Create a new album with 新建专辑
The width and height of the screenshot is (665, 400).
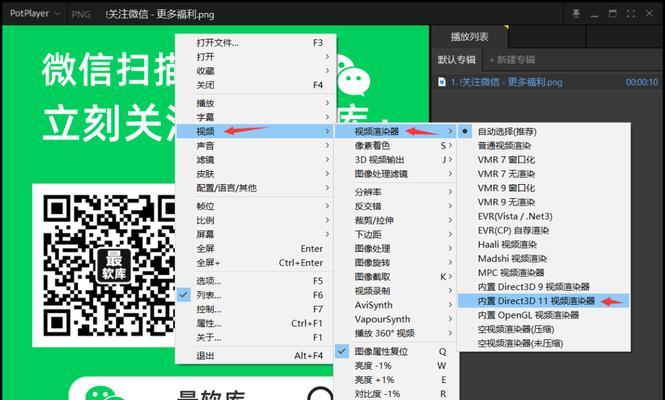click(512, 60)
